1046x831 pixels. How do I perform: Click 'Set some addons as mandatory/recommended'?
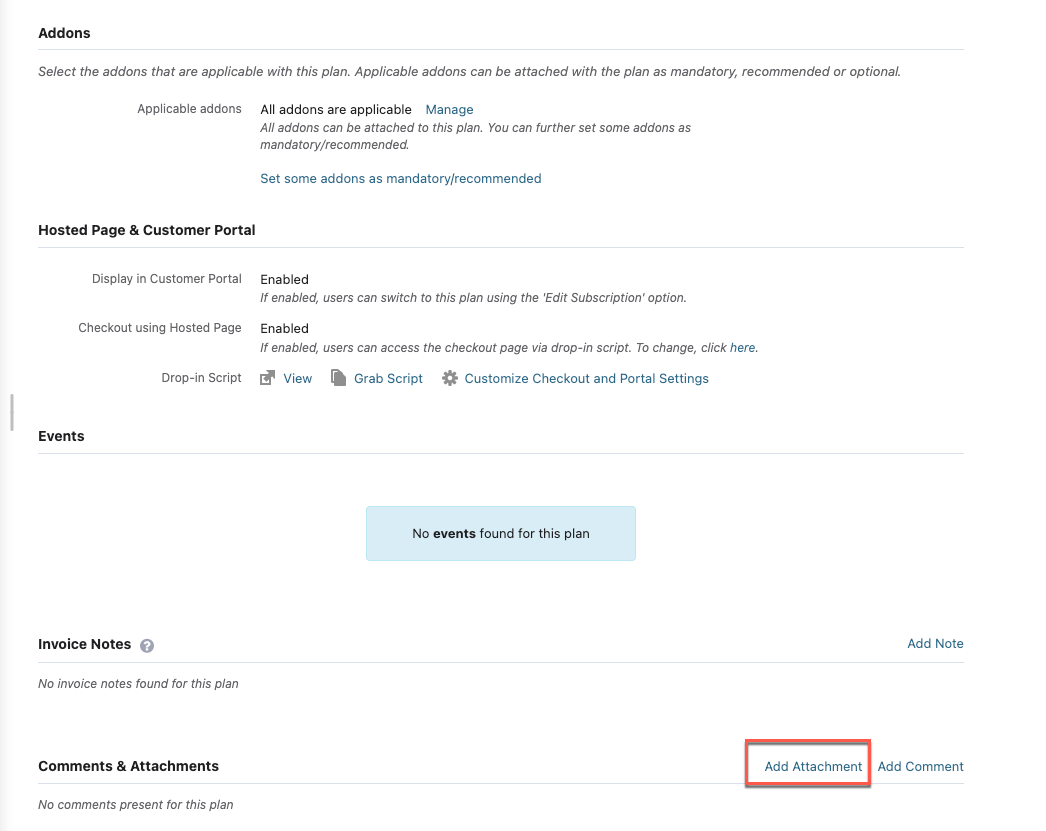[400, 179]
